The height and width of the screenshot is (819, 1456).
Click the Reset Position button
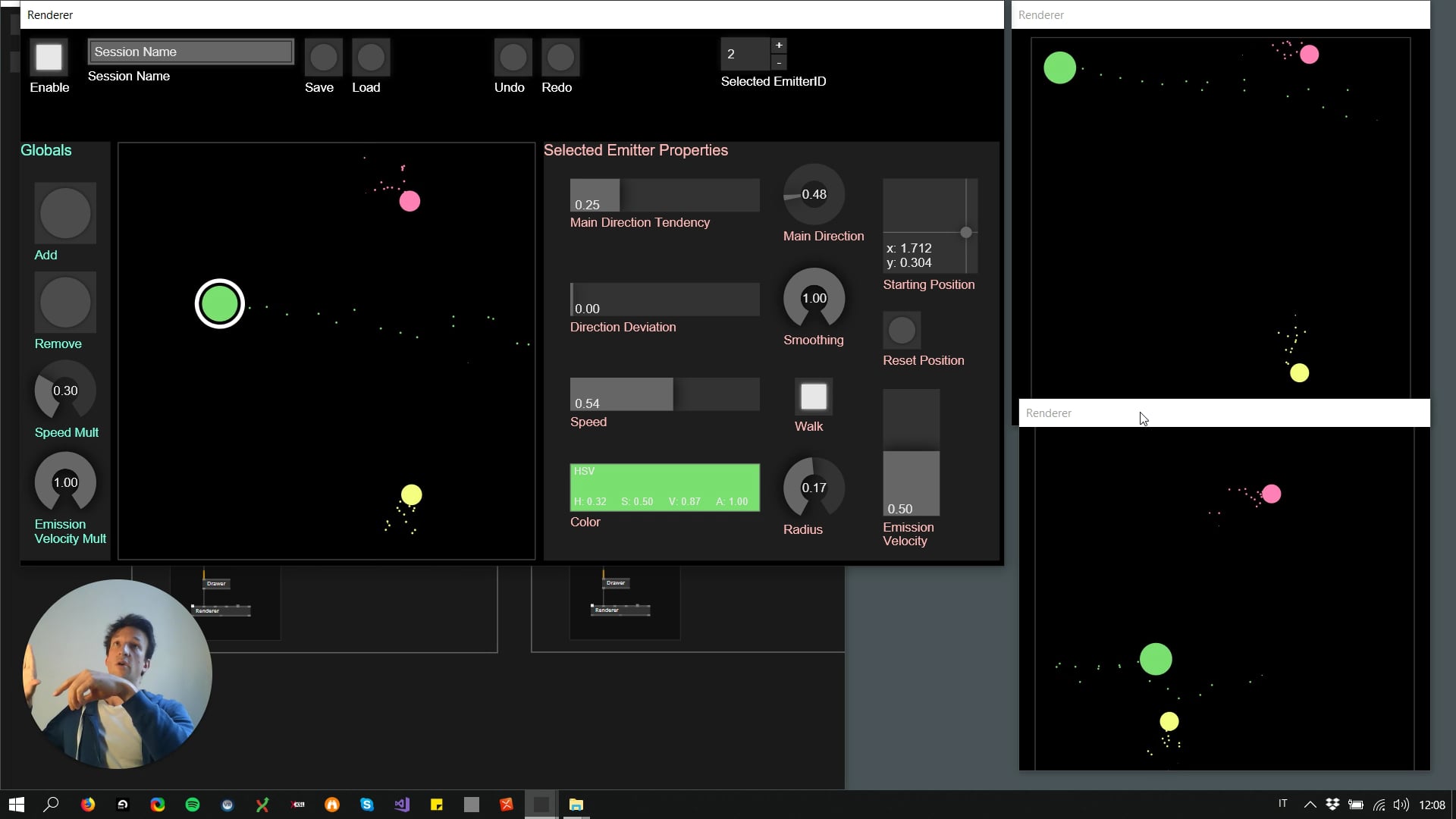click(902, 331)
